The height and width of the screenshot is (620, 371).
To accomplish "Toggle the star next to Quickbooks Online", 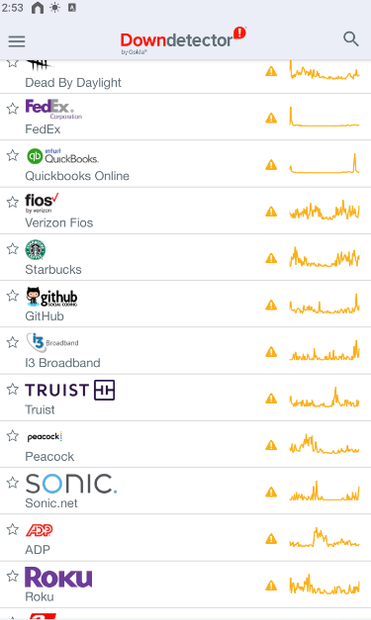I will click(x=13, y=155).
